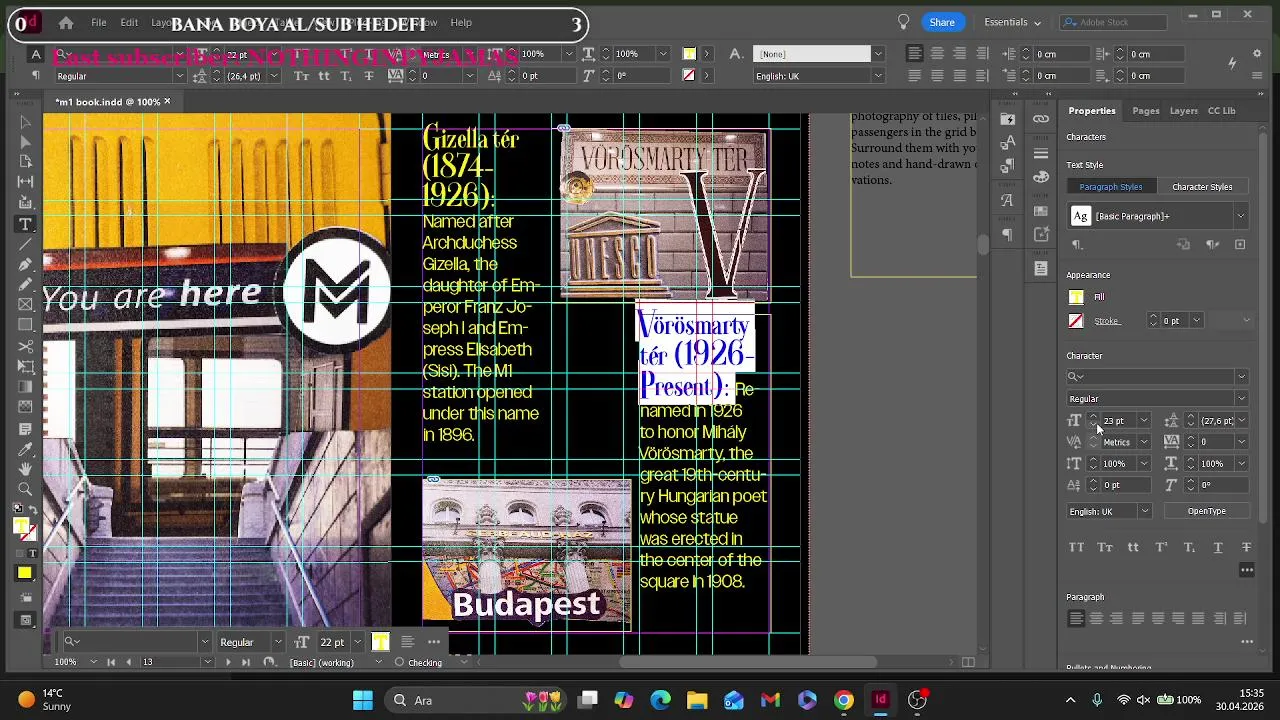The width and height of the screenshot is (1280, 720).
Task: Create new paragraph style icon
Action: pyautogui.click(x=1240, y=244)
